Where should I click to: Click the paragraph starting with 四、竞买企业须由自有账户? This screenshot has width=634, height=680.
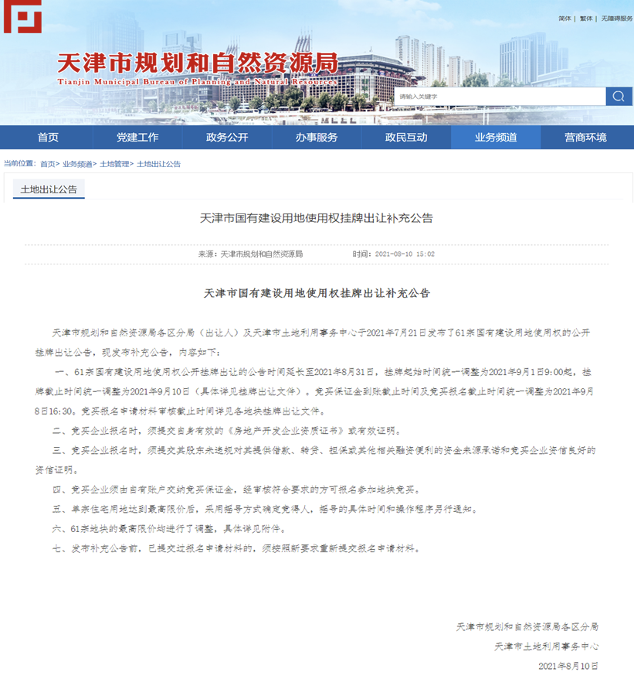(237, 490)
